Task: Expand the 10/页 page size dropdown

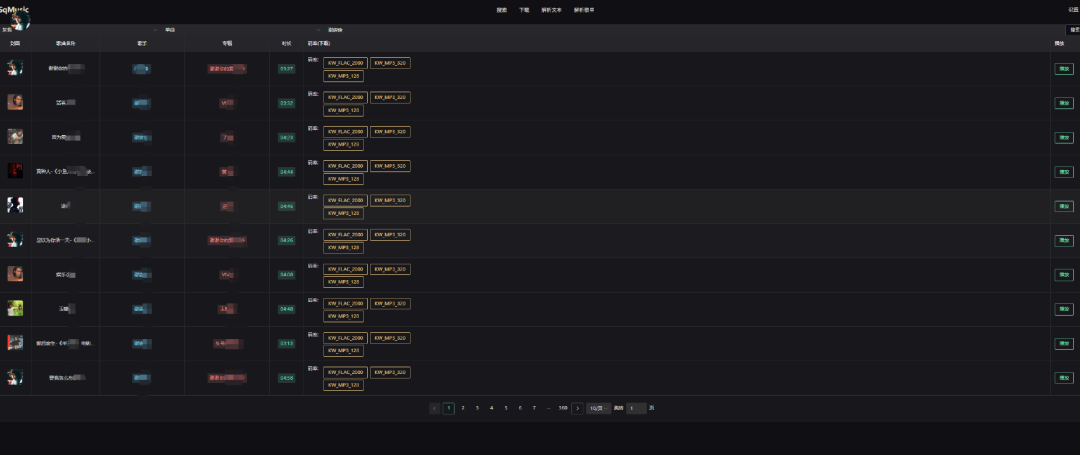Action: pyautogui.click(x=598, y=408)
